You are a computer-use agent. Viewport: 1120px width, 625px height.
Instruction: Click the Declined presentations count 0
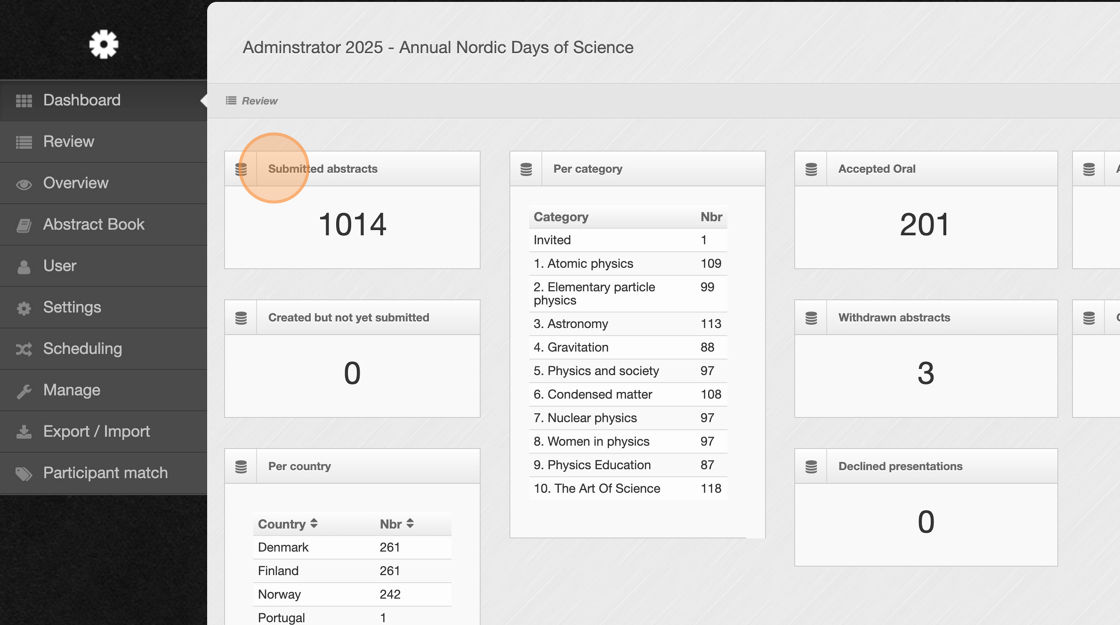926,522
